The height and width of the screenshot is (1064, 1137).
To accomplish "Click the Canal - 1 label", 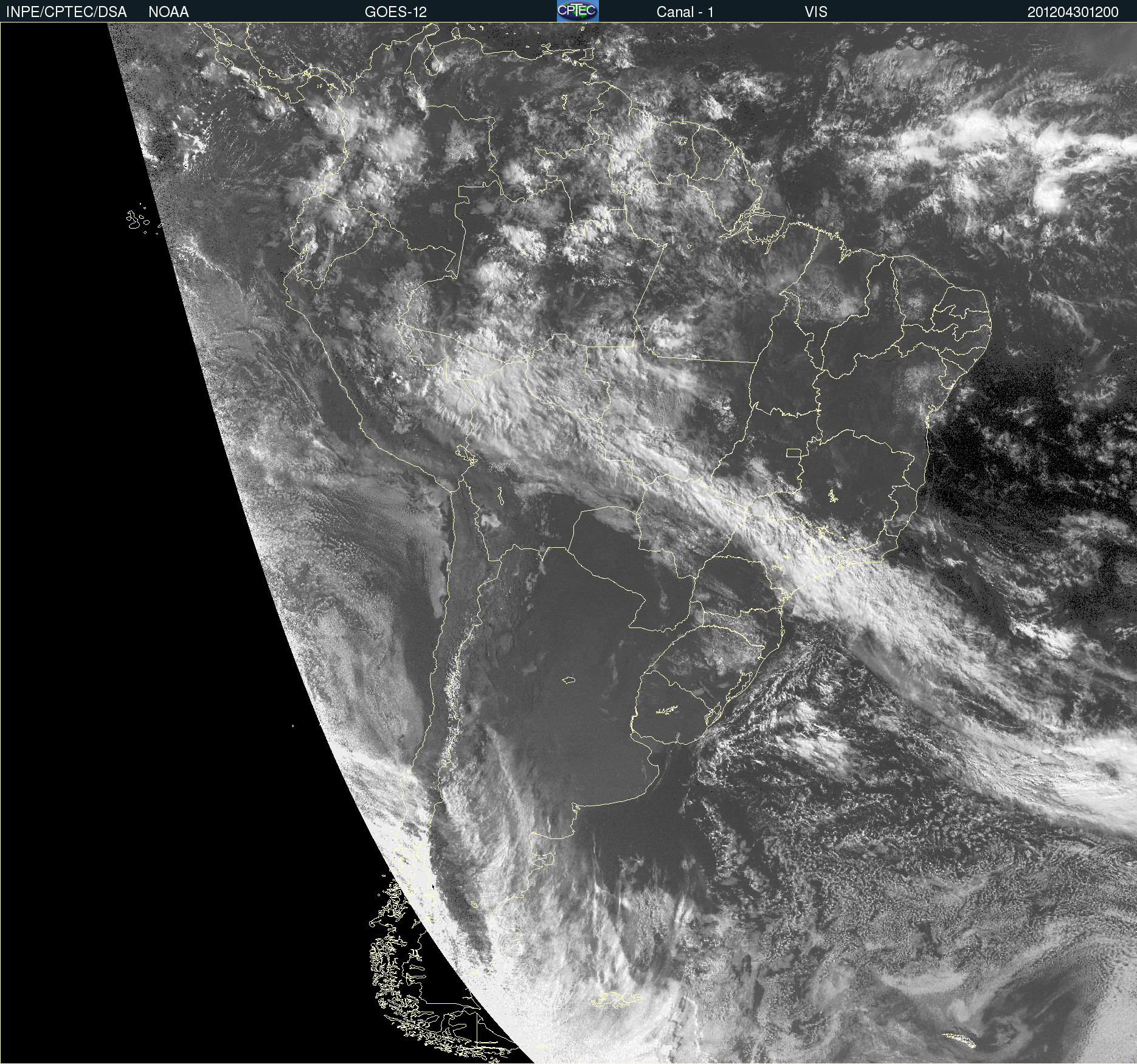I will click(x=685, y=12).
